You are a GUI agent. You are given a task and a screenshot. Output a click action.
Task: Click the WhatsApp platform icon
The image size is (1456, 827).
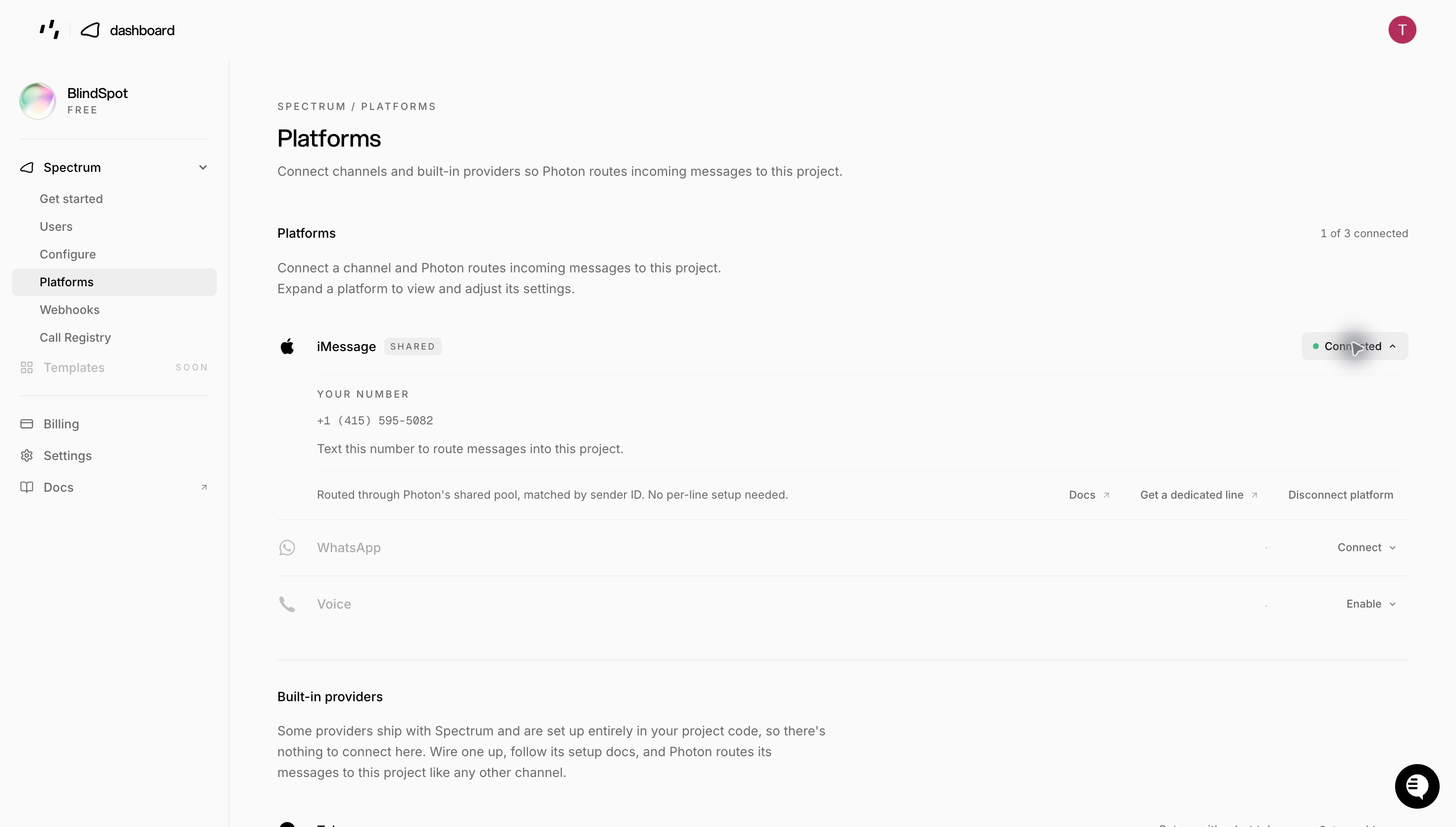point(287,548)
